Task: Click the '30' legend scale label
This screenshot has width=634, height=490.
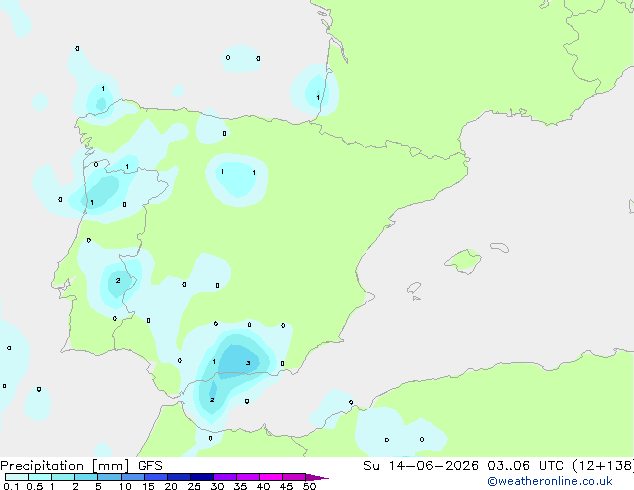Action: [x=217, y=486]
